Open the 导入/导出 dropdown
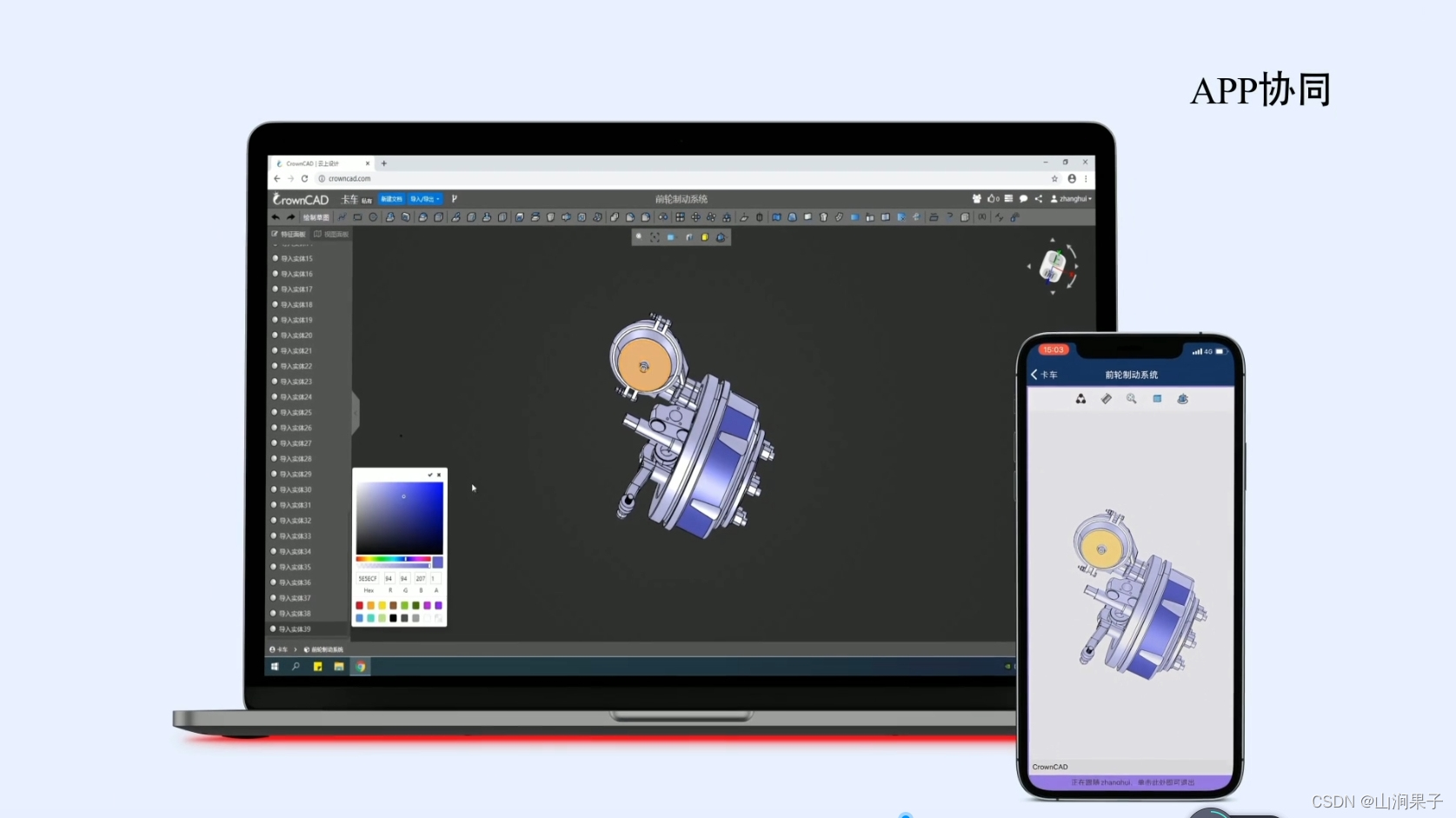This screenshot has width=1456, height=818. [x=425, y=199]
